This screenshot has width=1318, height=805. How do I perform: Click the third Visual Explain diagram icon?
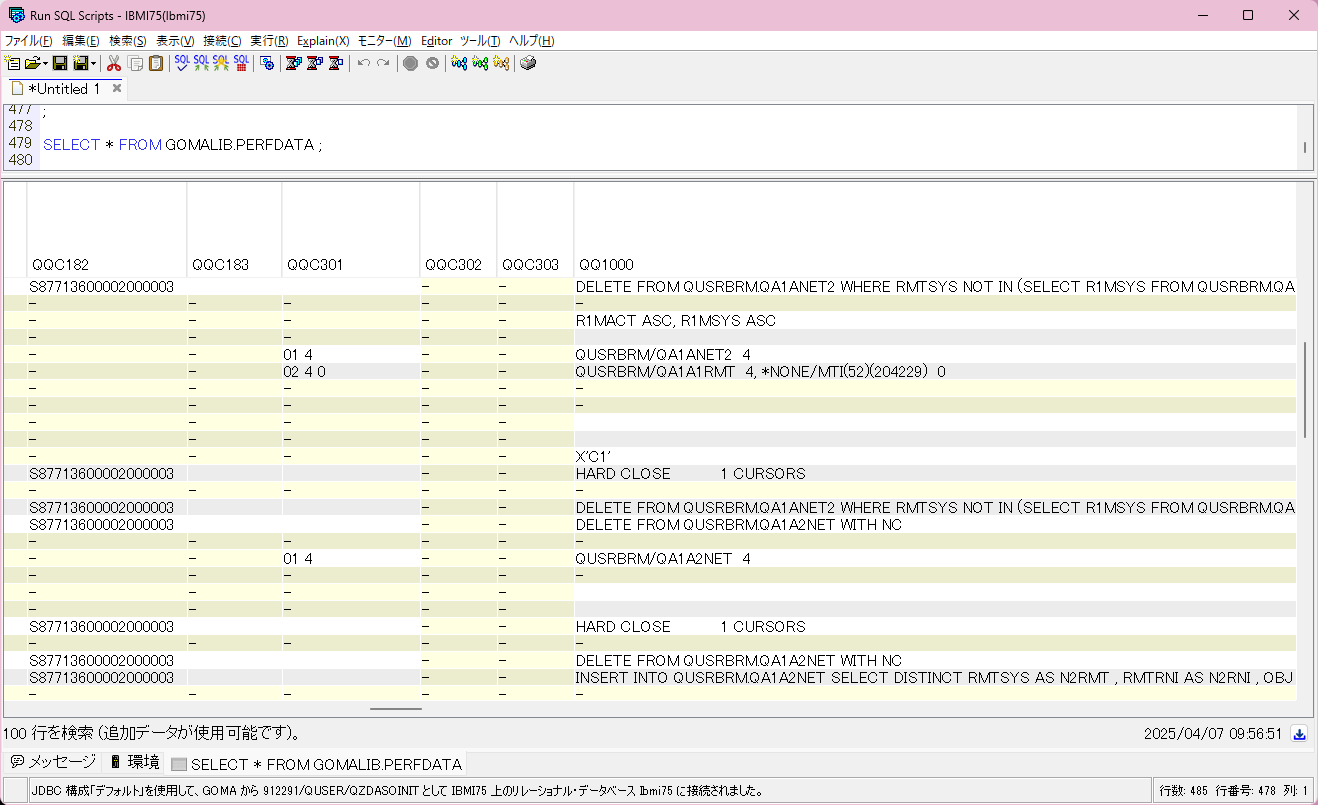[501, 63]
